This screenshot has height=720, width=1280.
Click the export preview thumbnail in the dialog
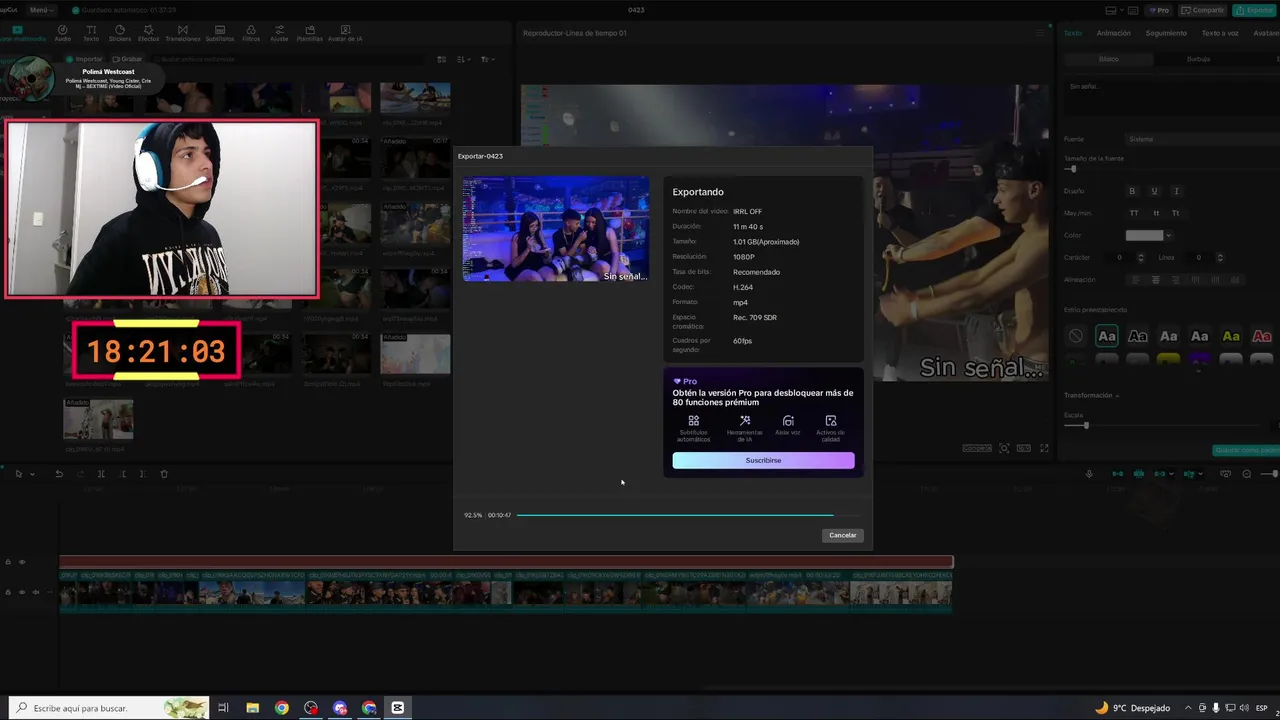556,229
